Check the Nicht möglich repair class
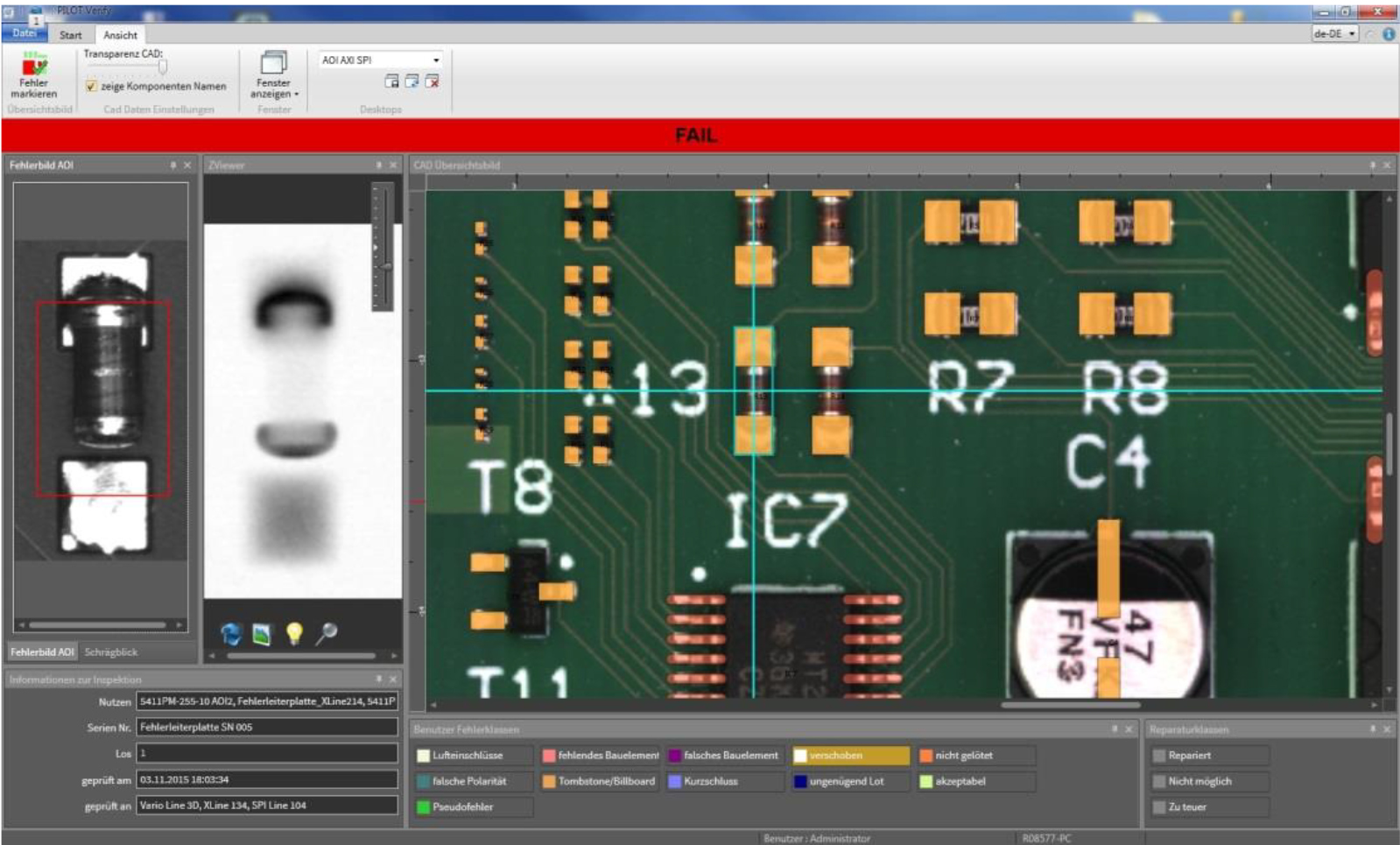Image resolution: width=1400 pixels, height=845 pixels. (1159, 781)
